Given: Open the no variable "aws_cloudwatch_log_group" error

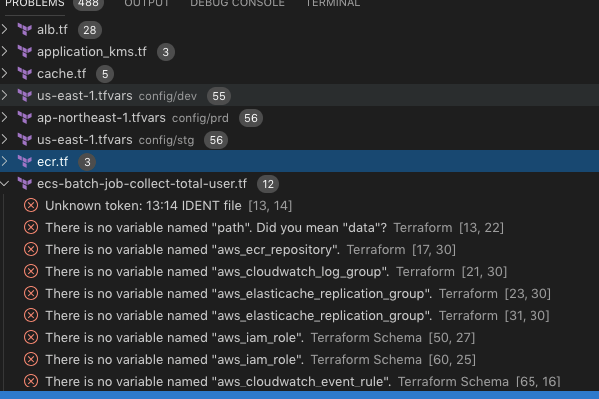Looking at the screenshot, I should (x=300, y=272).
